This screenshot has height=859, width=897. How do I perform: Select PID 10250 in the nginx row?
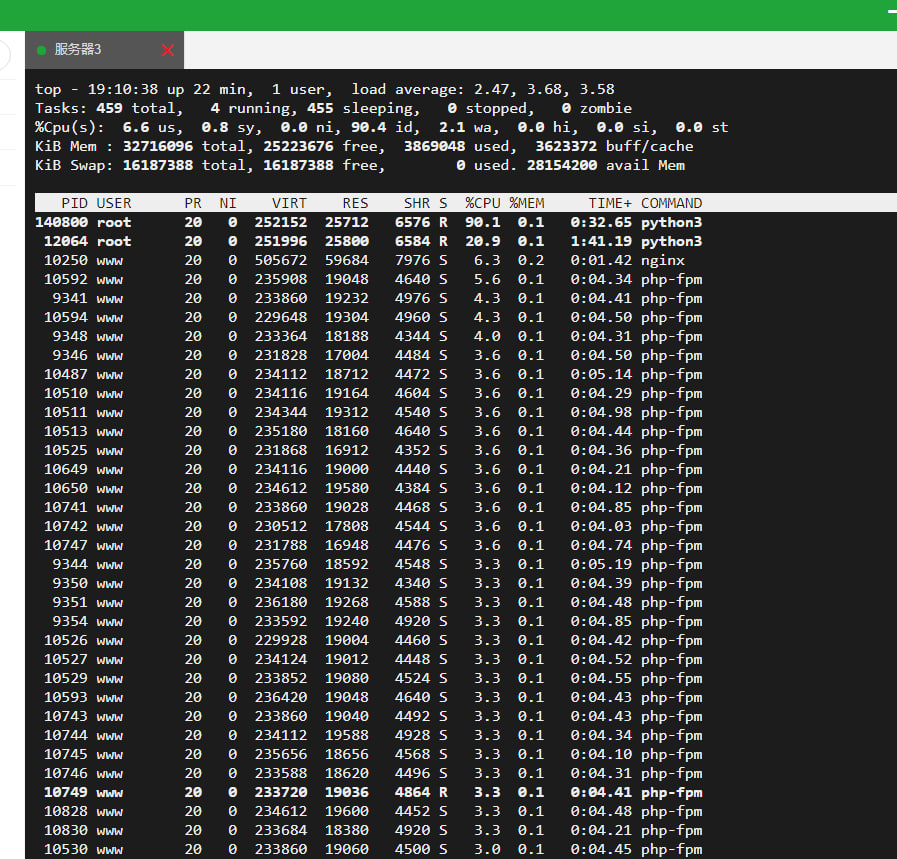pos(66,260)
